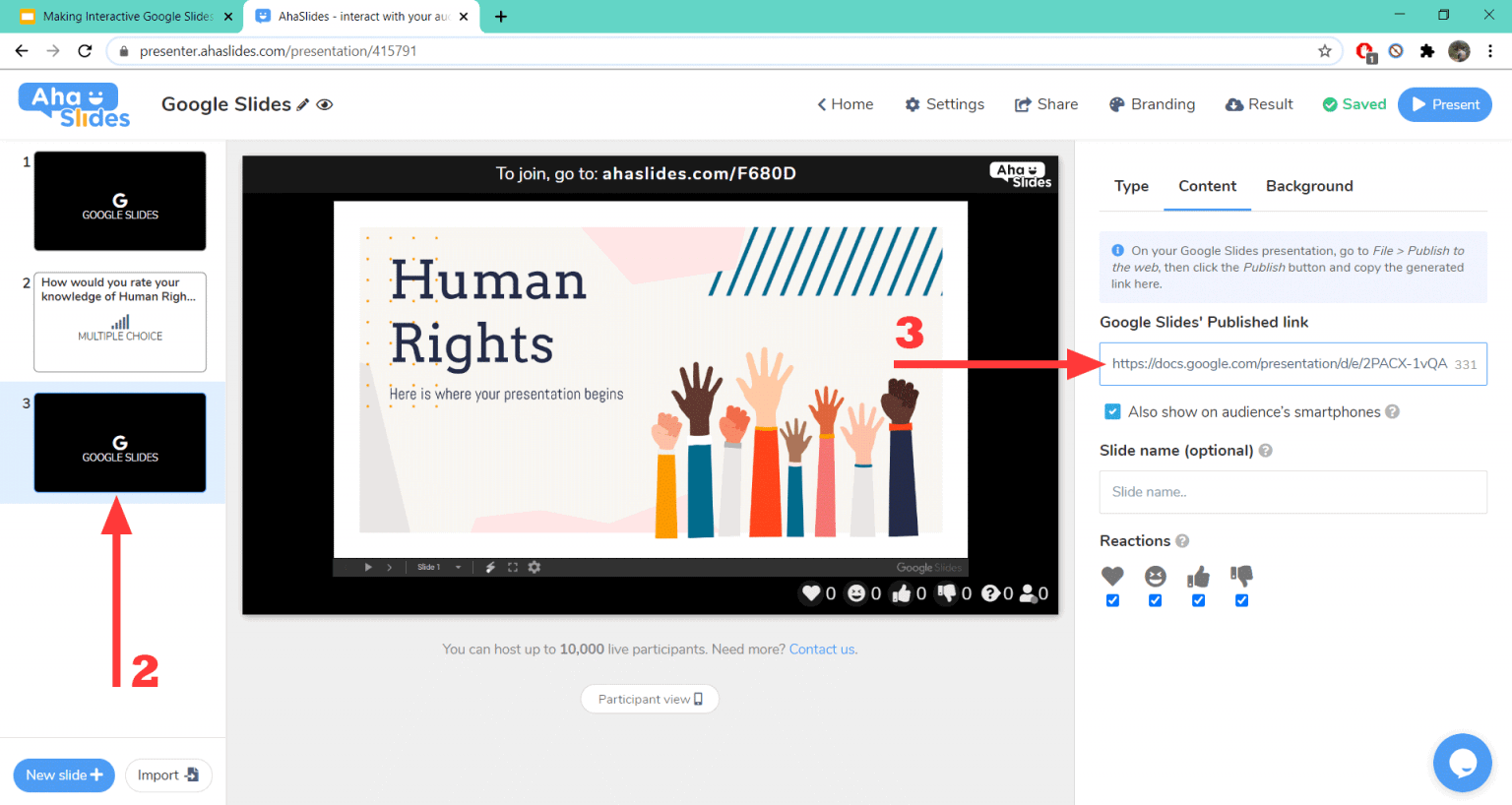Open the Result panel from the header
The height and width of the screenshot is (805, 1512).
1258,104
